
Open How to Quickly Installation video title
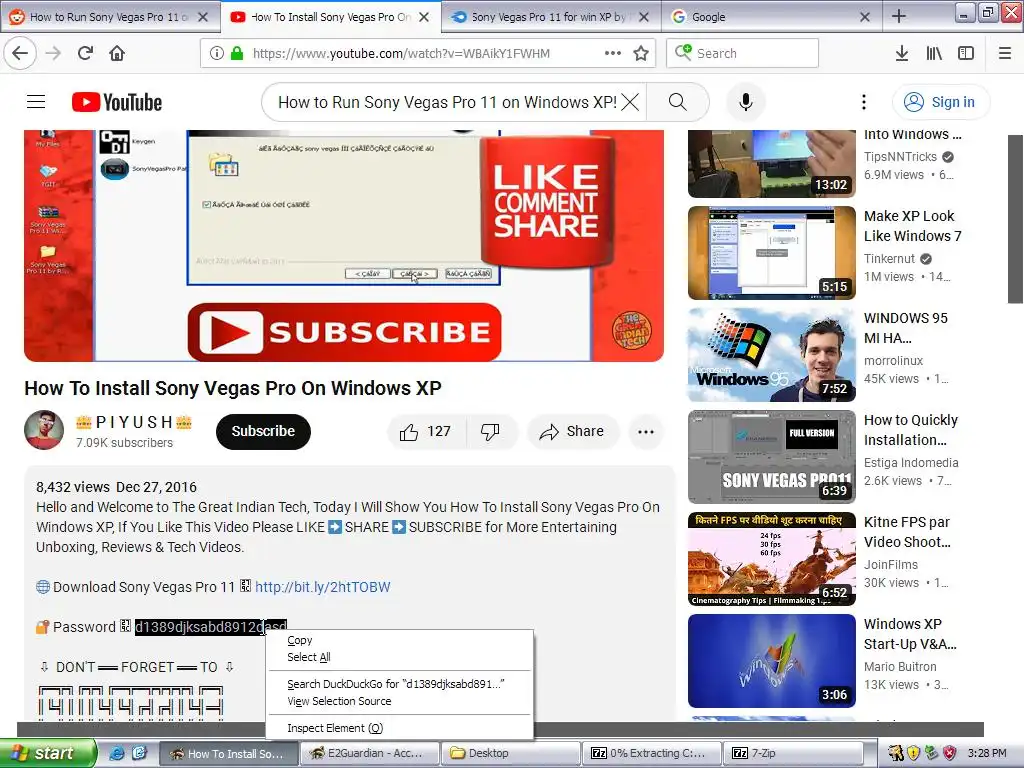(x=911, y=430)
